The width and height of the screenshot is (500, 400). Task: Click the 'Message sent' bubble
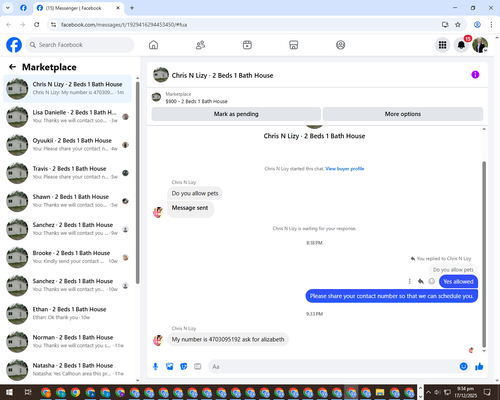(190, 208)
